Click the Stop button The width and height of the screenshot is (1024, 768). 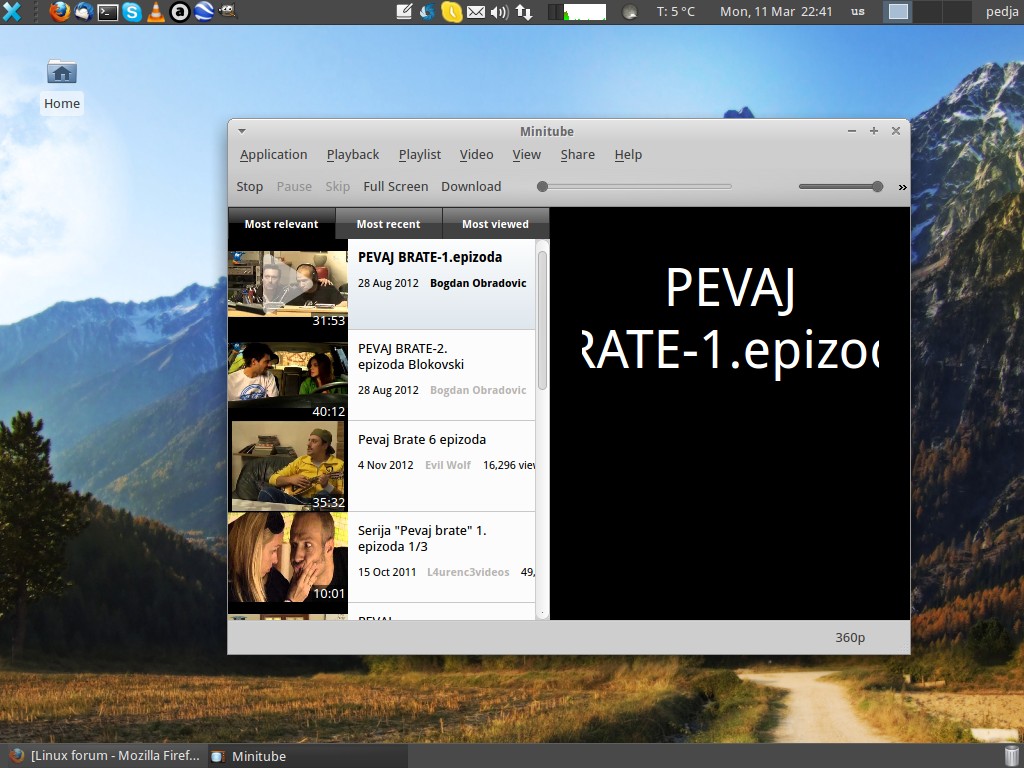tap(249, 187)
